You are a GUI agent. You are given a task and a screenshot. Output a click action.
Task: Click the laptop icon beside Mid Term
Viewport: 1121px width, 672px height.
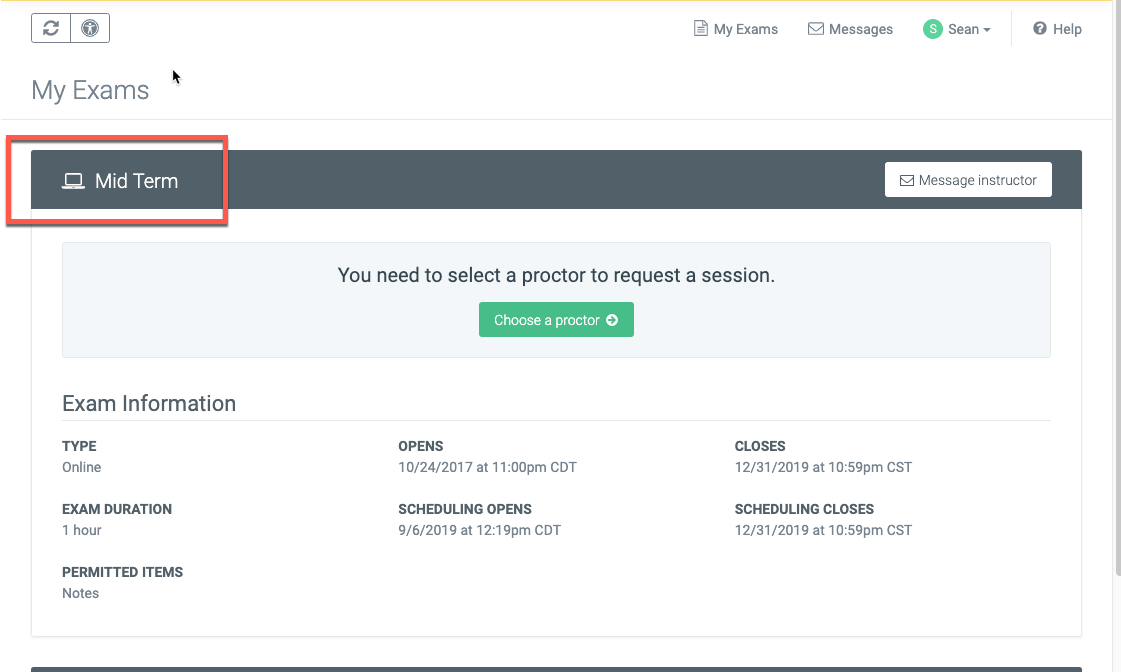73,181
